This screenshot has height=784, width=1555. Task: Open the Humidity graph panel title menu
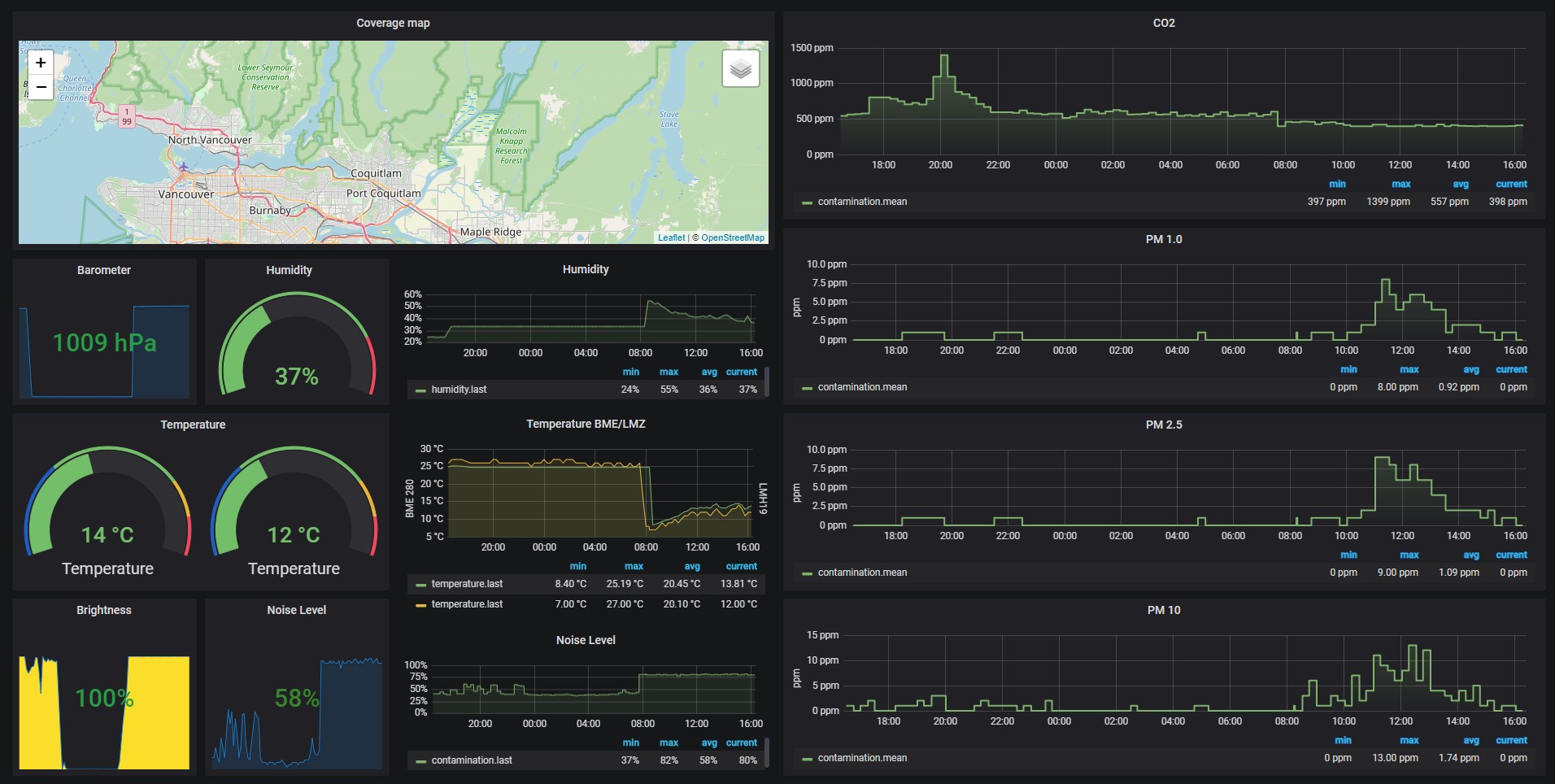[x=586, y=269]
